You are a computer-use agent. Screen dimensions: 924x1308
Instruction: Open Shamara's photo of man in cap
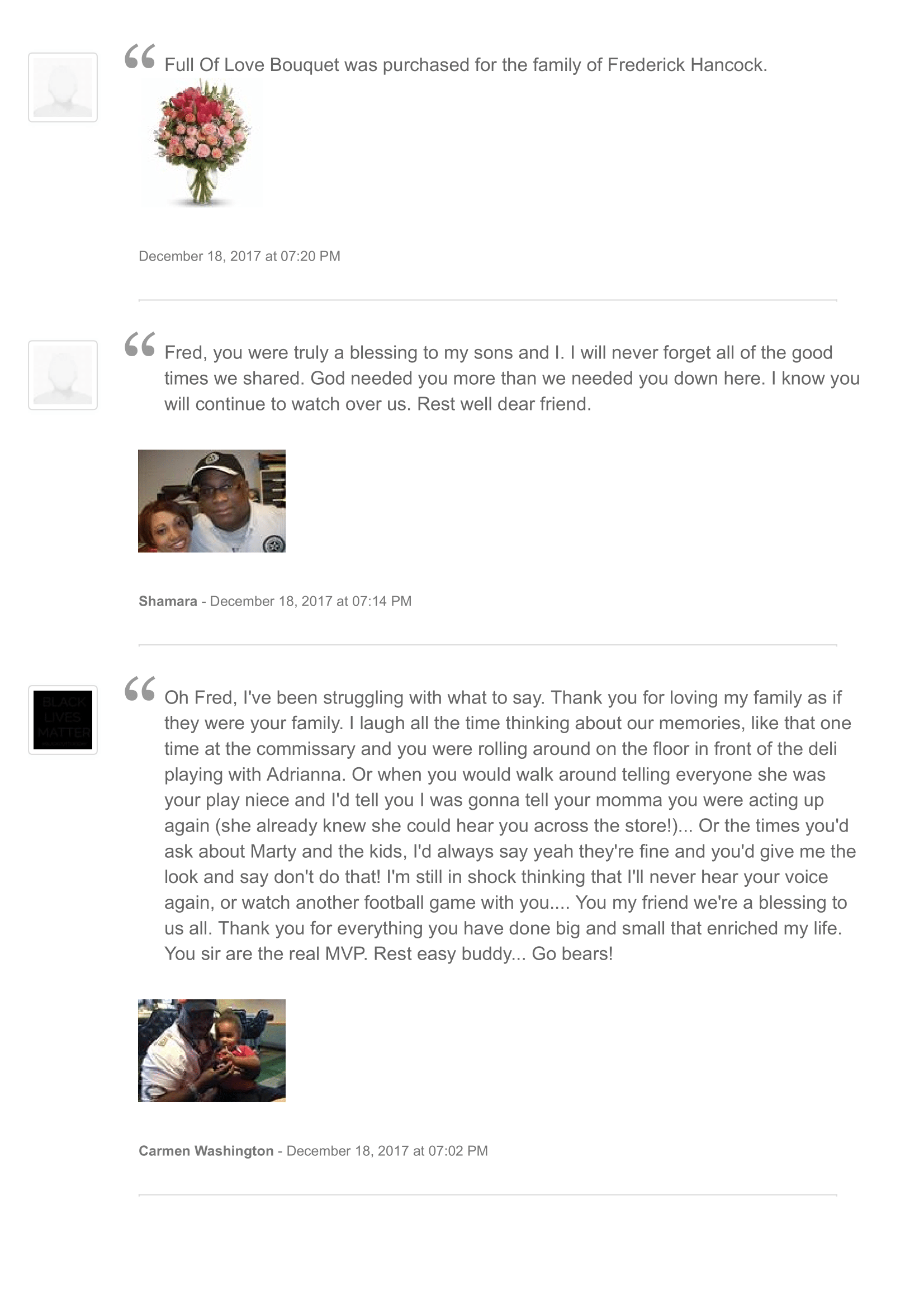pos(211,500)
